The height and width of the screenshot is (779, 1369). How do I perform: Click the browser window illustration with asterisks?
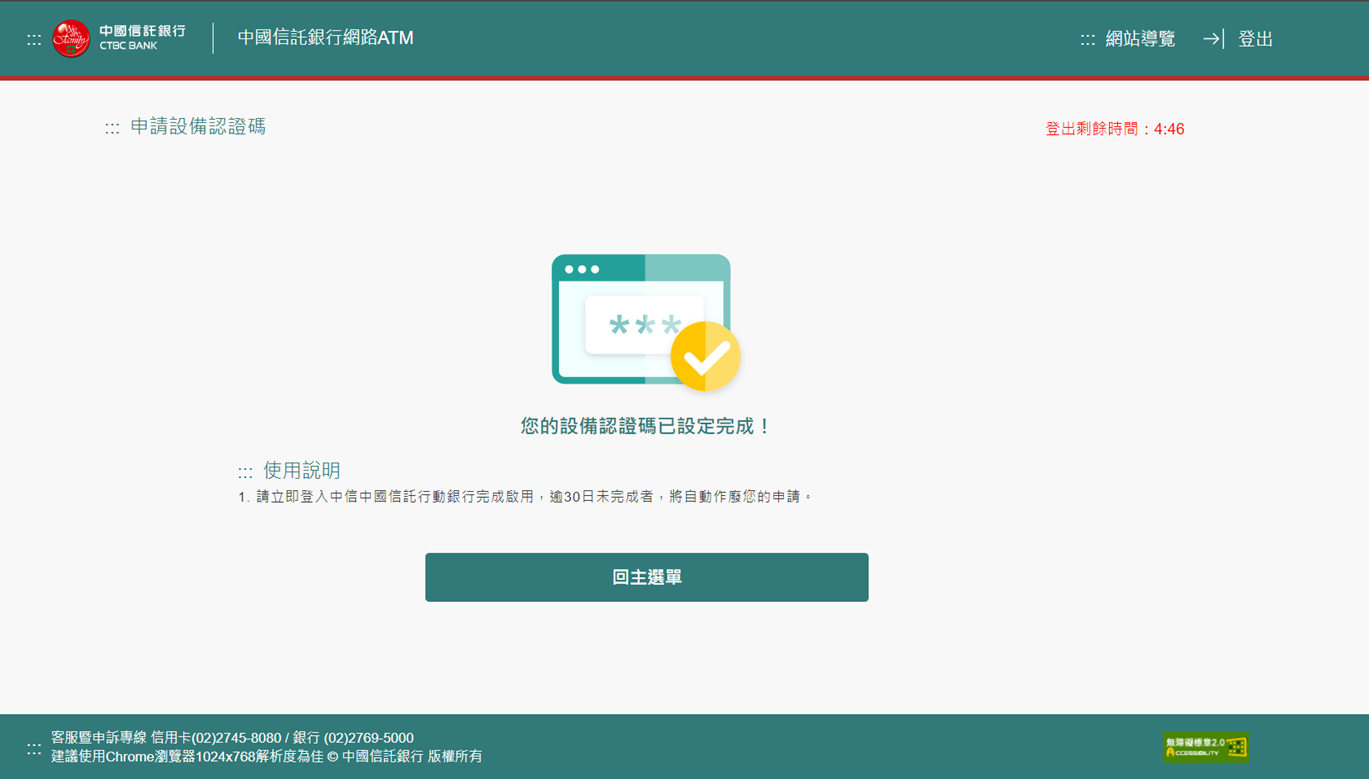641,319
